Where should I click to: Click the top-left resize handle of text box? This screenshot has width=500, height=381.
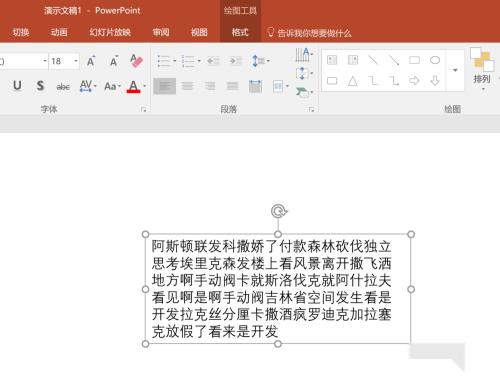point(145,234)
